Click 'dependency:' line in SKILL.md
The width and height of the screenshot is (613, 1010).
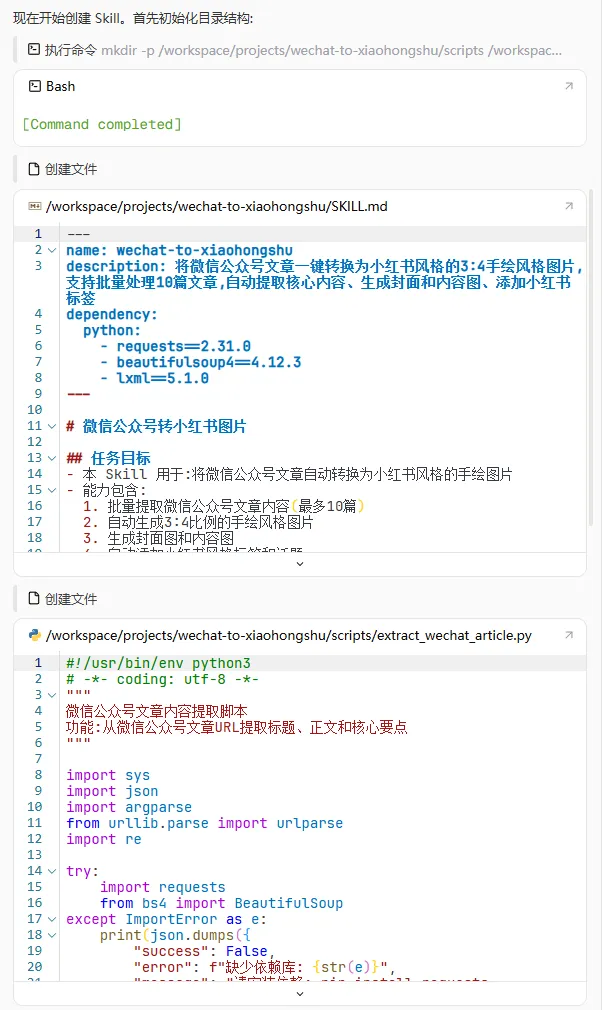pos(111,314)
